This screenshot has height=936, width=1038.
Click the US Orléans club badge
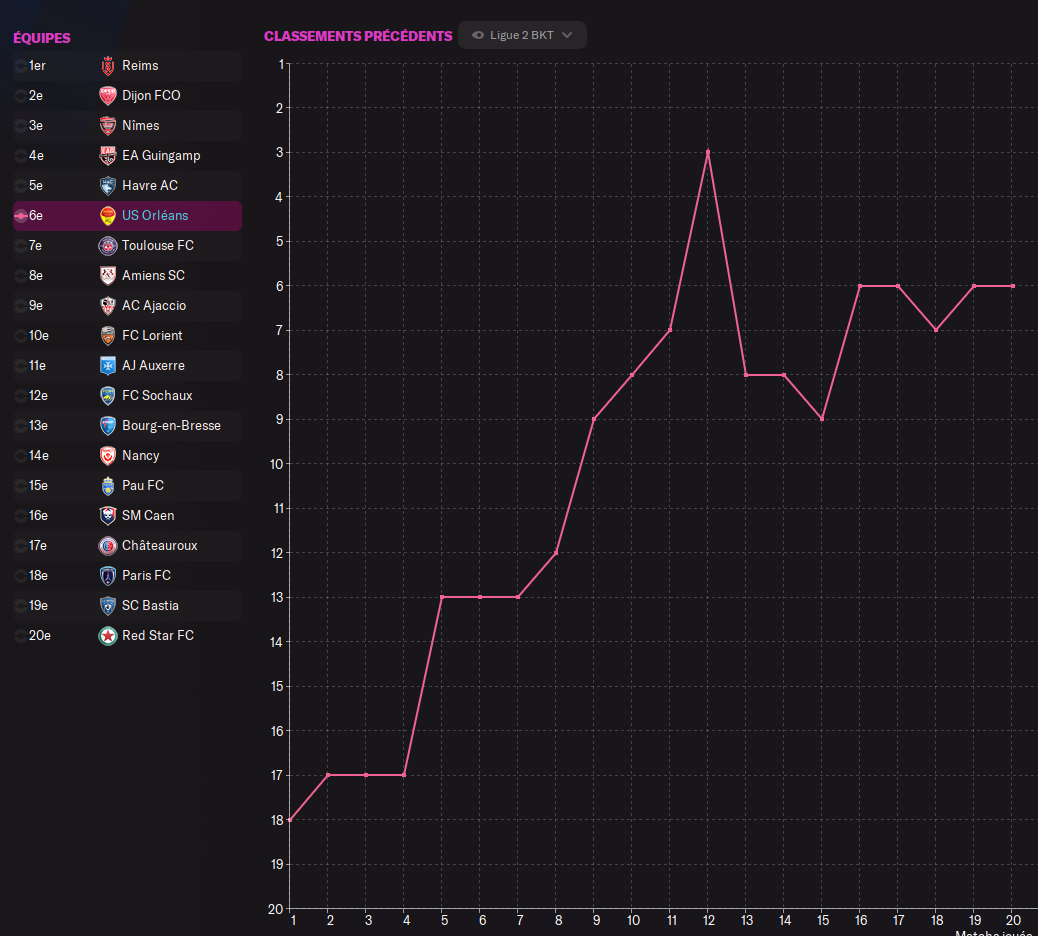click(x=107, y=216)
